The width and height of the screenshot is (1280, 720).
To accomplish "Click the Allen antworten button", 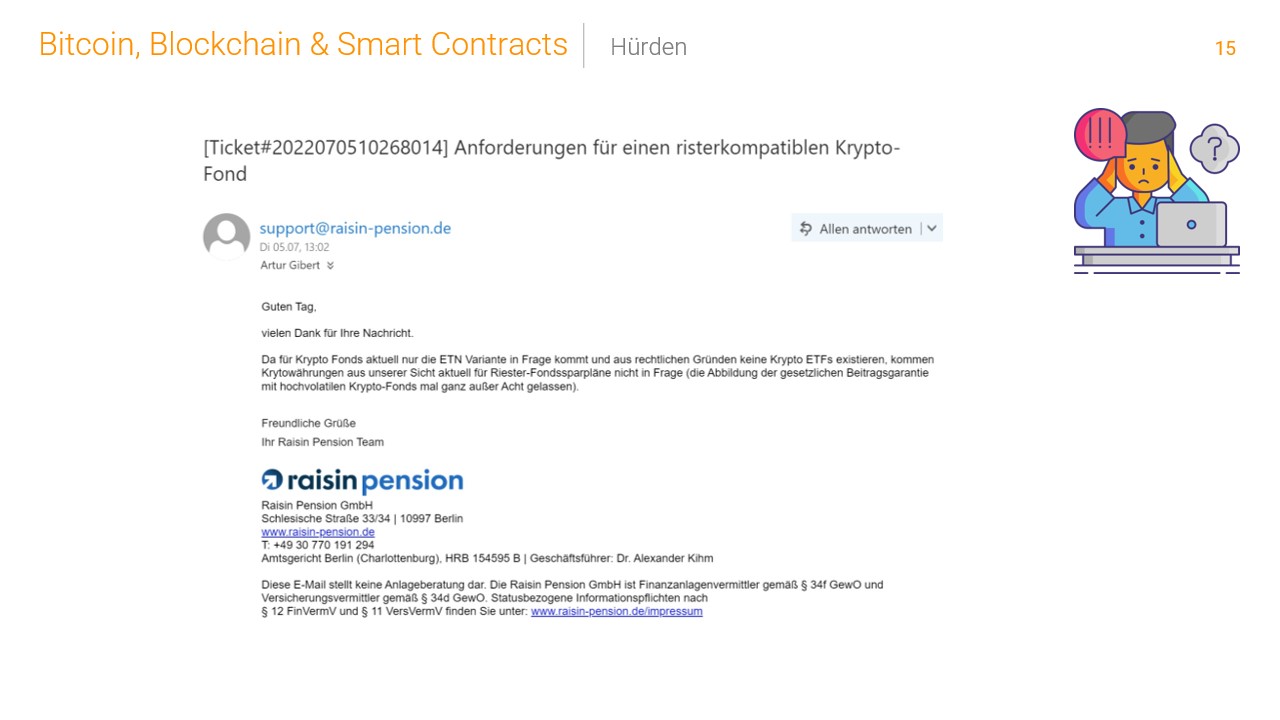I will [856, 228].
